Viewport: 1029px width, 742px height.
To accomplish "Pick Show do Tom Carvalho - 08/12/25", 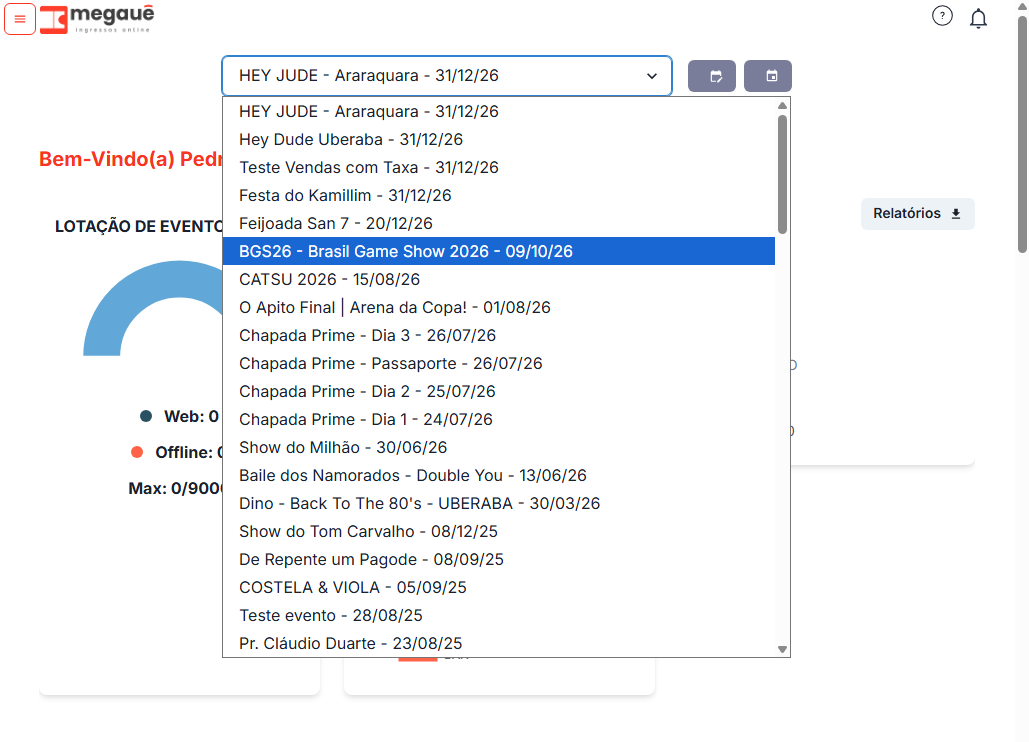I will coord(499,531).
